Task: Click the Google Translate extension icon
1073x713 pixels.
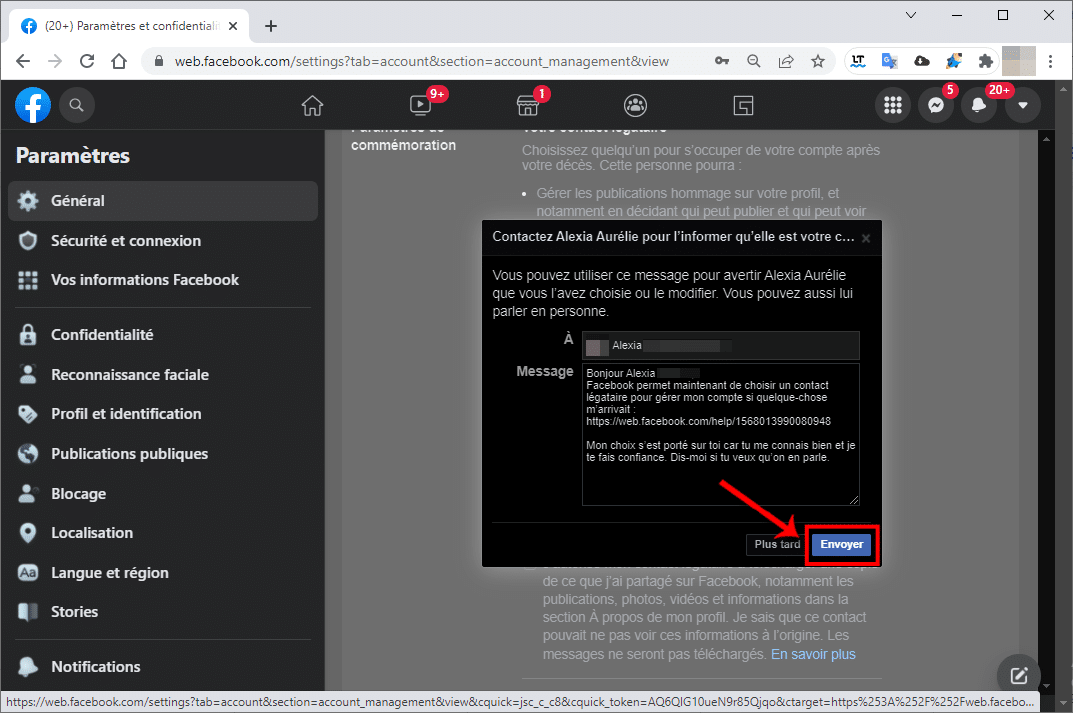Action: click(x=890, y=61)
